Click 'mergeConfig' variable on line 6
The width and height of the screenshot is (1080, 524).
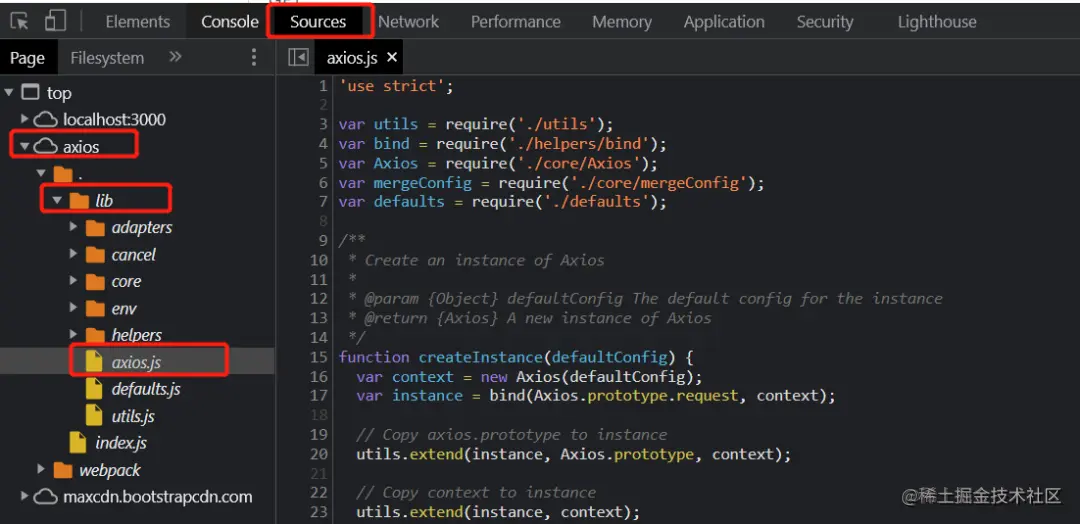(422, 182)
